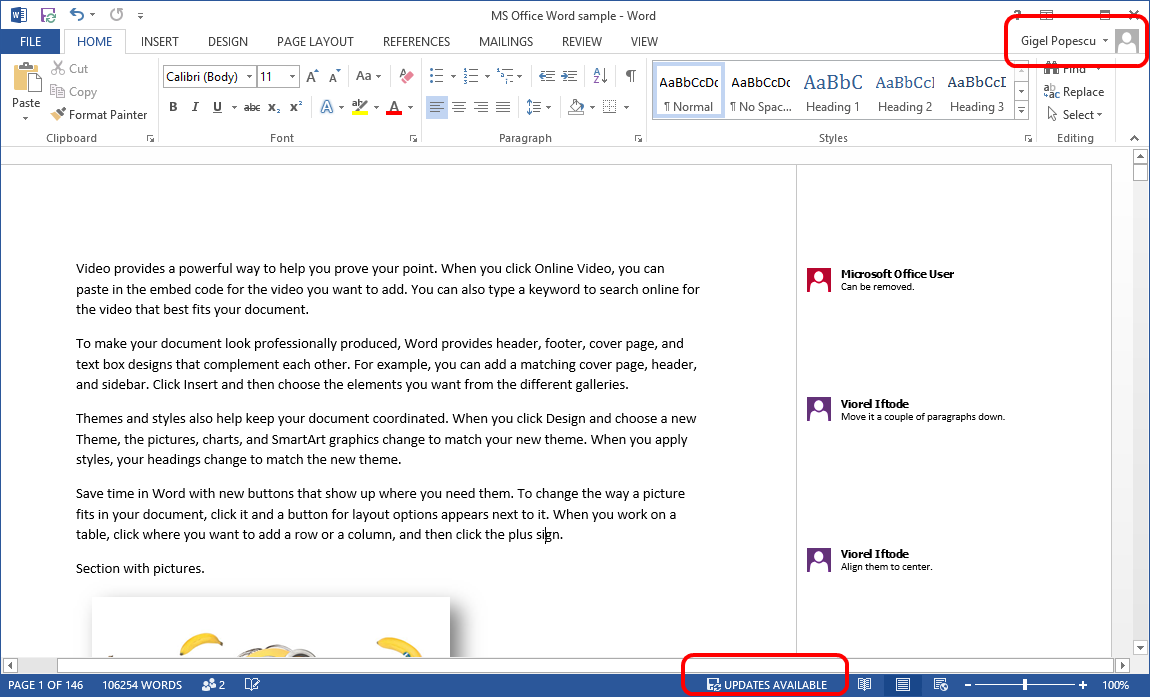Align paragraph text to the right
The image size is (1150, 697).
point(480,107)
